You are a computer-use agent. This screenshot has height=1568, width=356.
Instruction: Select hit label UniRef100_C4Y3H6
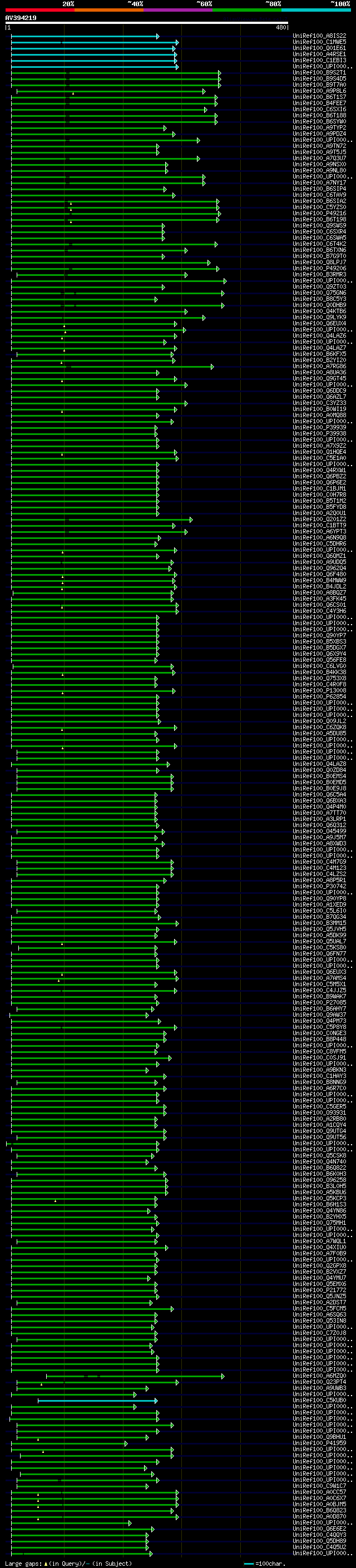tap(319, 611)
